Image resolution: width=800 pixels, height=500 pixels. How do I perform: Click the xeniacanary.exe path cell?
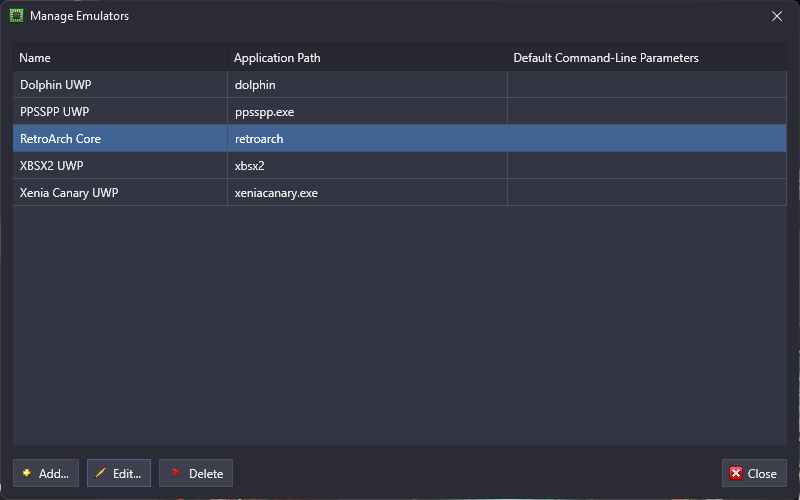pos(367,193)
